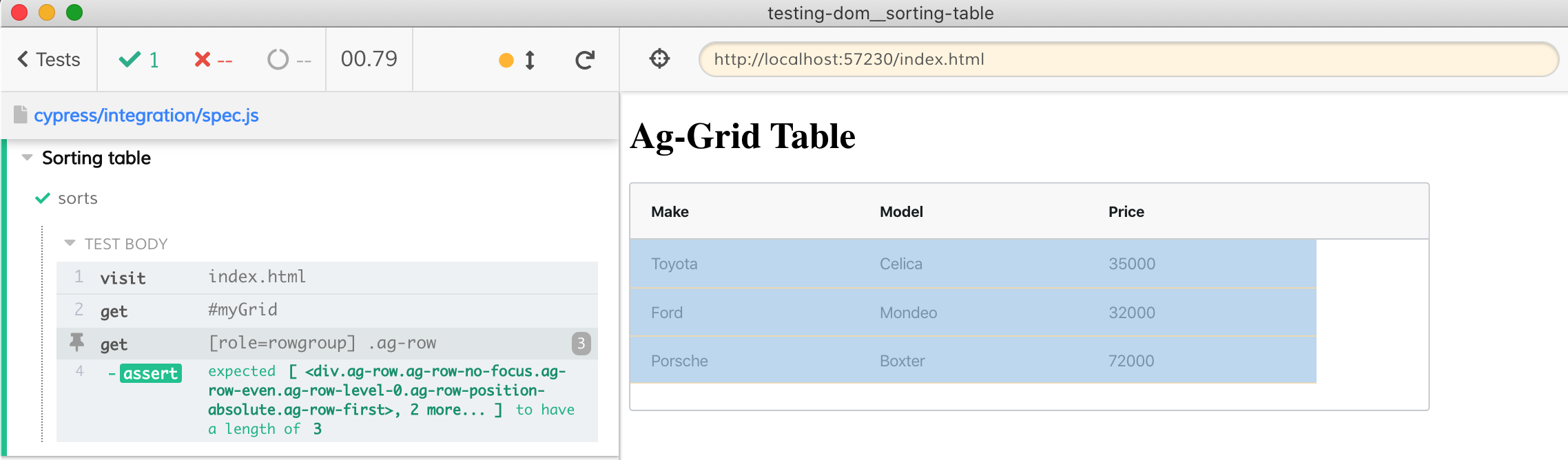This screenshot has width=1568, height=460.
Task: Sort by the Make column header
Action: coord(670,212)
